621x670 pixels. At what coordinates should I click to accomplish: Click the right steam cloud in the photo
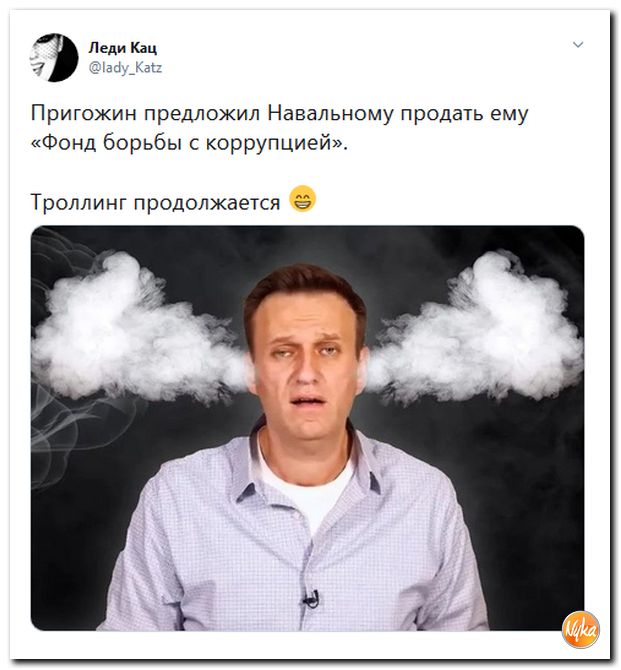click(x=474, y=329)
